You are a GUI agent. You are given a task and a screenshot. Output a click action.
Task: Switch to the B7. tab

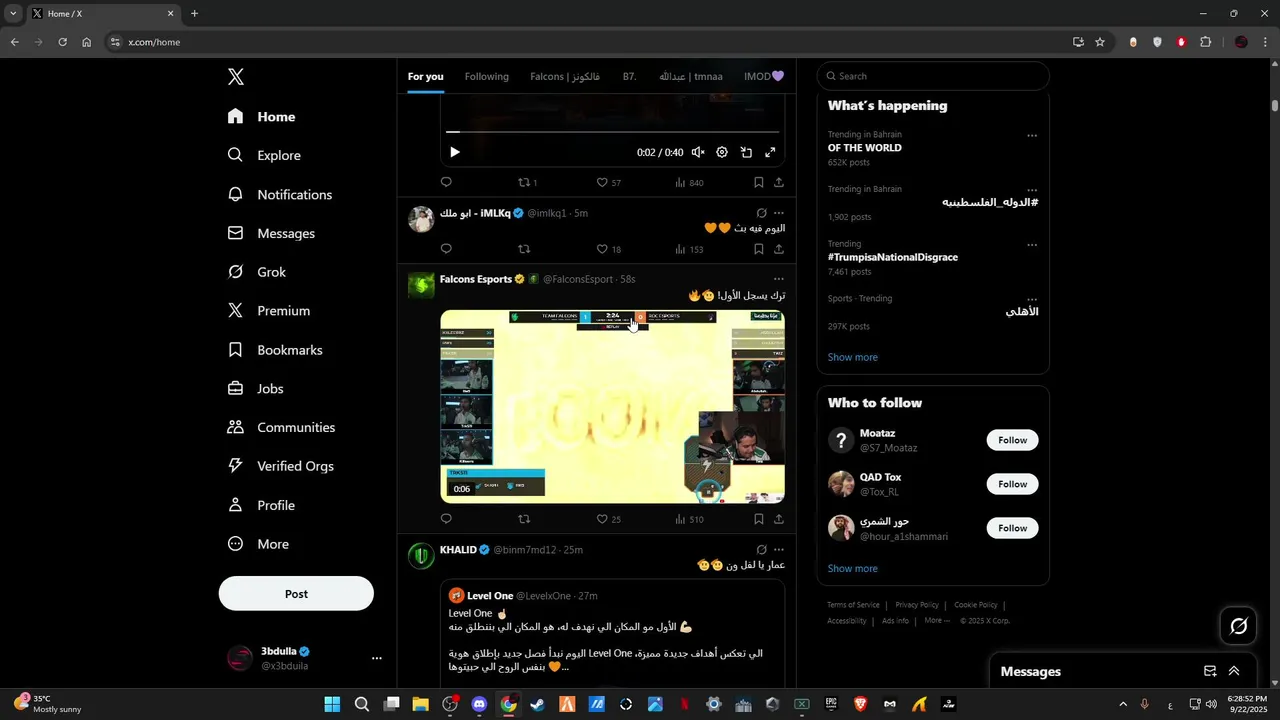630,77
